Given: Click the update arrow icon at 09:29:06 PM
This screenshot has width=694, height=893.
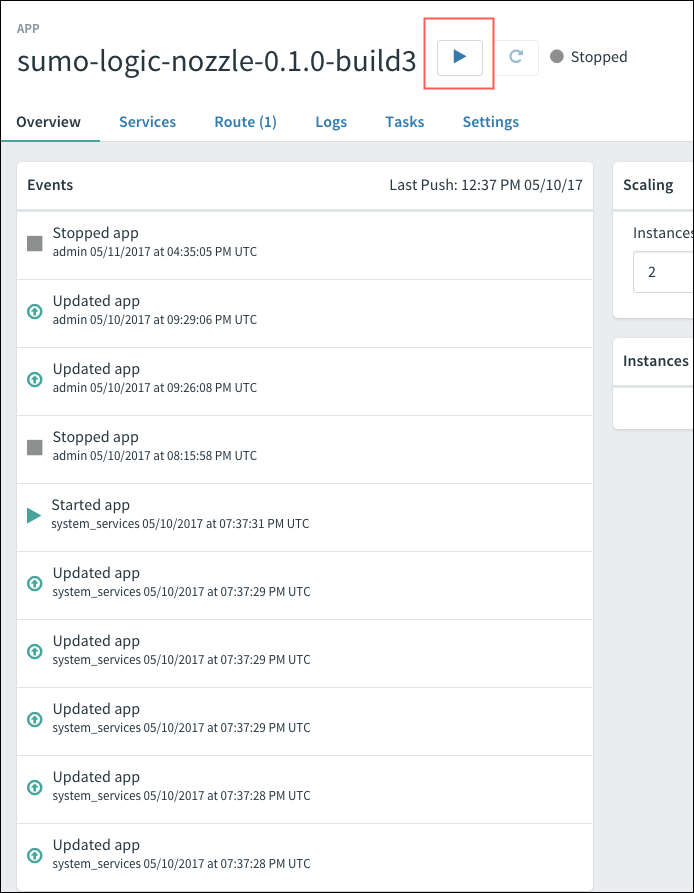Looking at the screenshot, I should [x=35, y=311].
